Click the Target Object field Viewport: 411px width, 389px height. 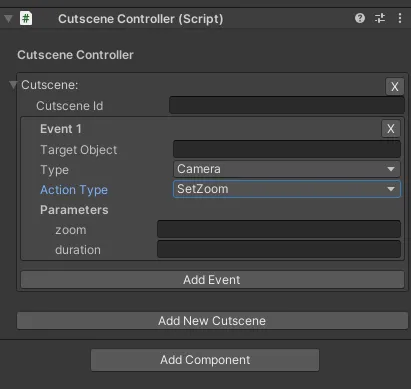coord(287,149)
